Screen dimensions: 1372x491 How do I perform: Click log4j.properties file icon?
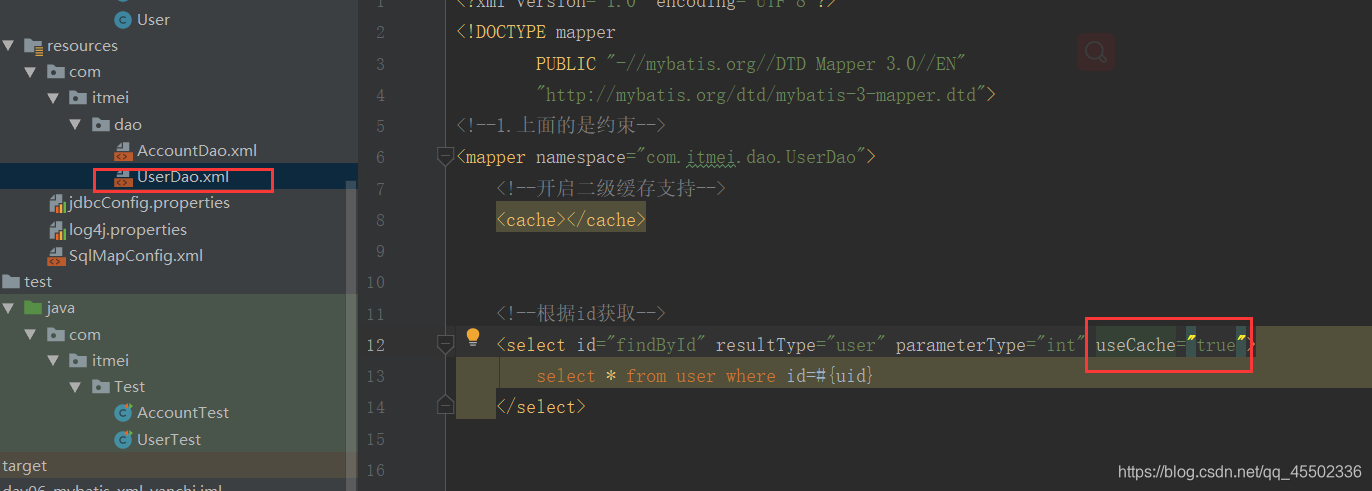57,229
